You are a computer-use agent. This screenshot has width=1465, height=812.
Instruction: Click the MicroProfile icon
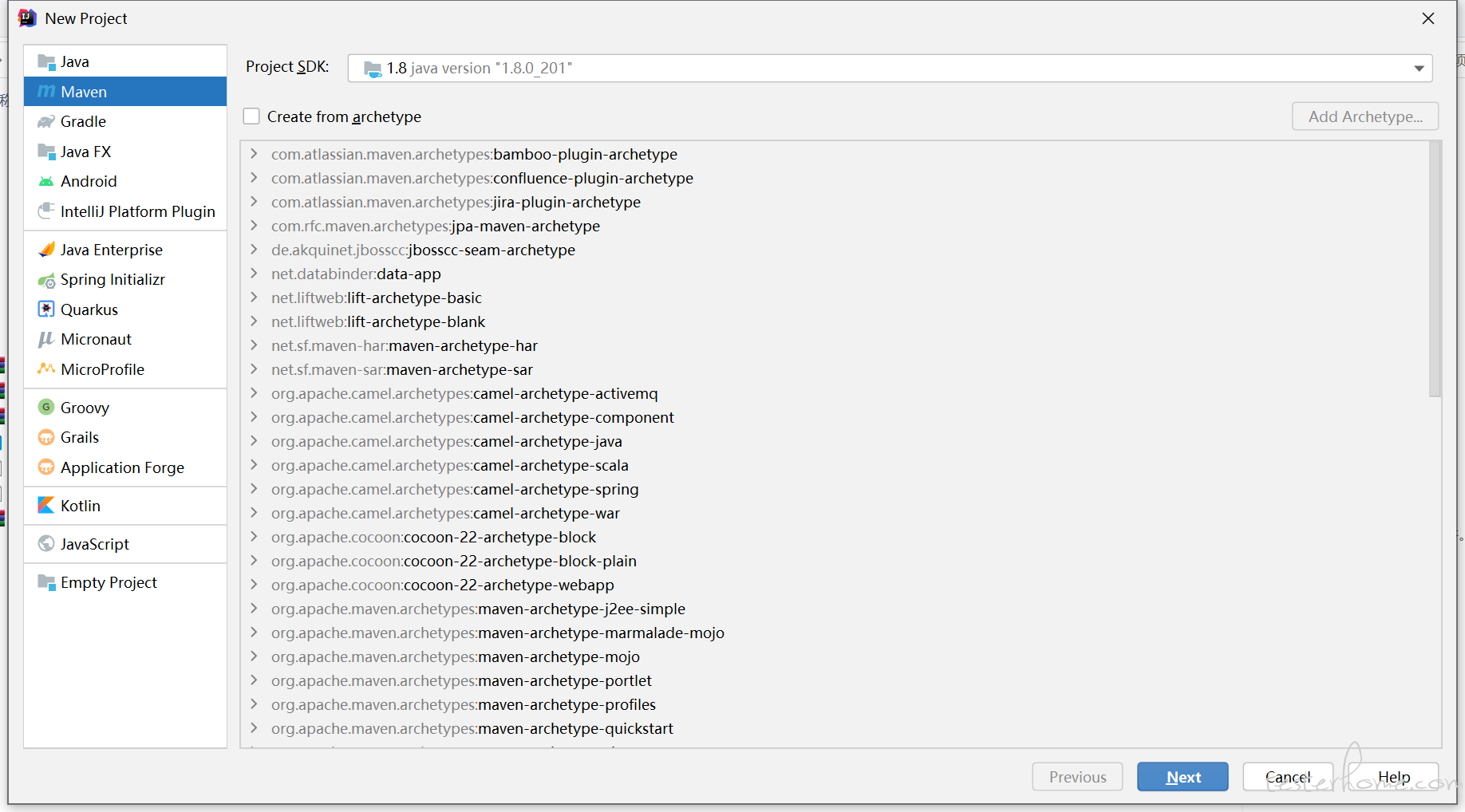click(x=46, y=369)
